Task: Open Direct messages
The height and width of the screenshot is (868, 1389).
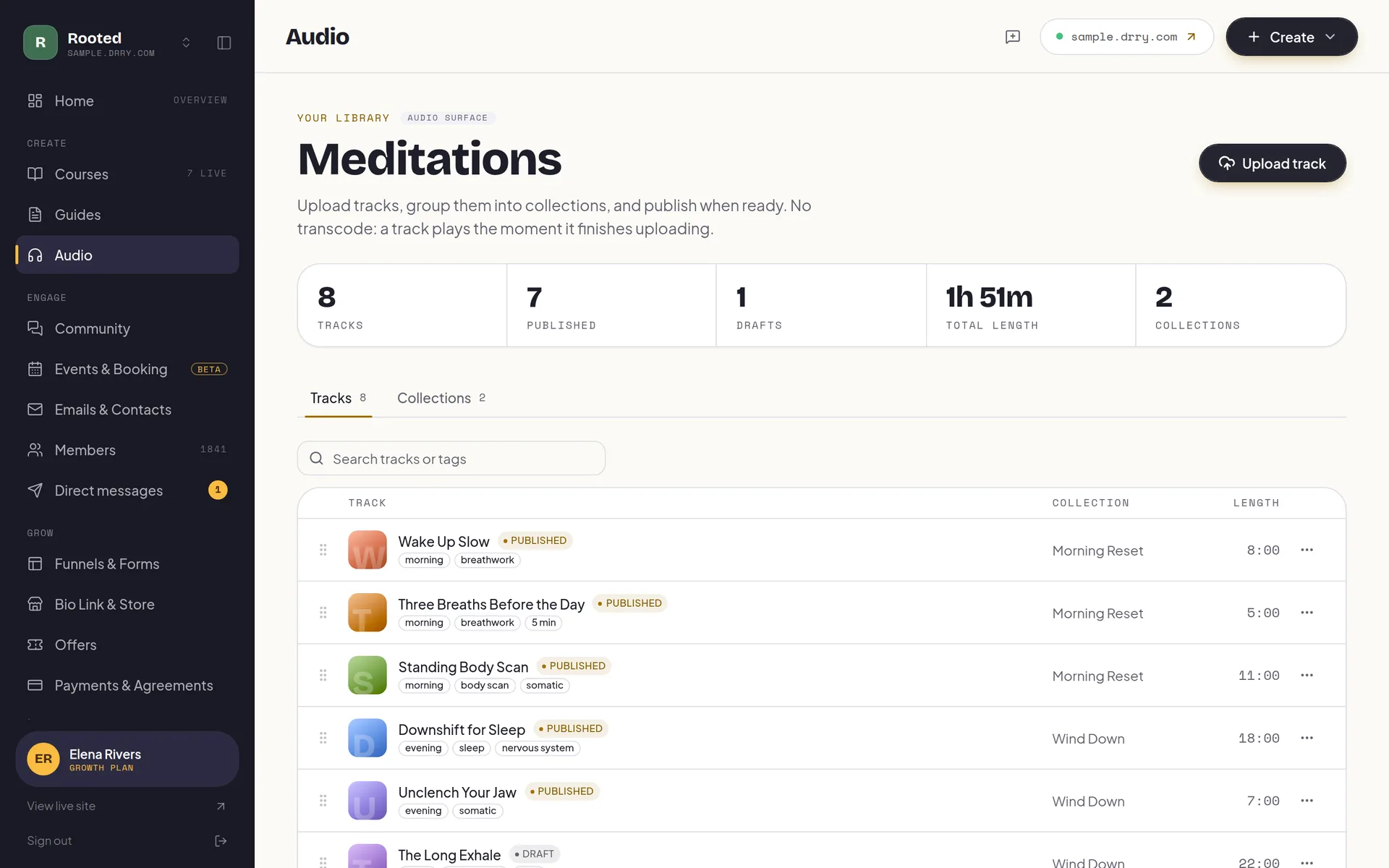Action: pyautogui.click(x=127, y=490)
